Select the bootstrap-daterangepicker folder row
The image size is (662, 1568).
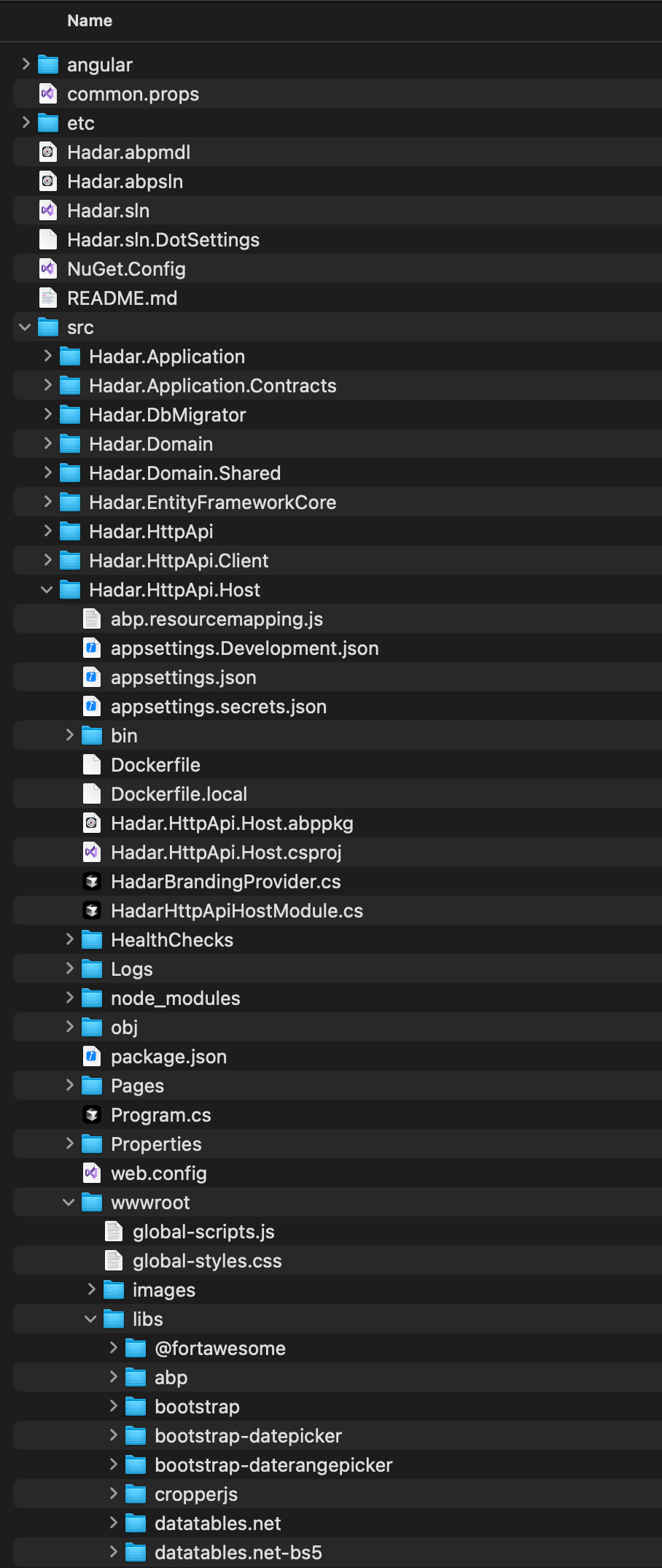click(x=338, y=1464)
